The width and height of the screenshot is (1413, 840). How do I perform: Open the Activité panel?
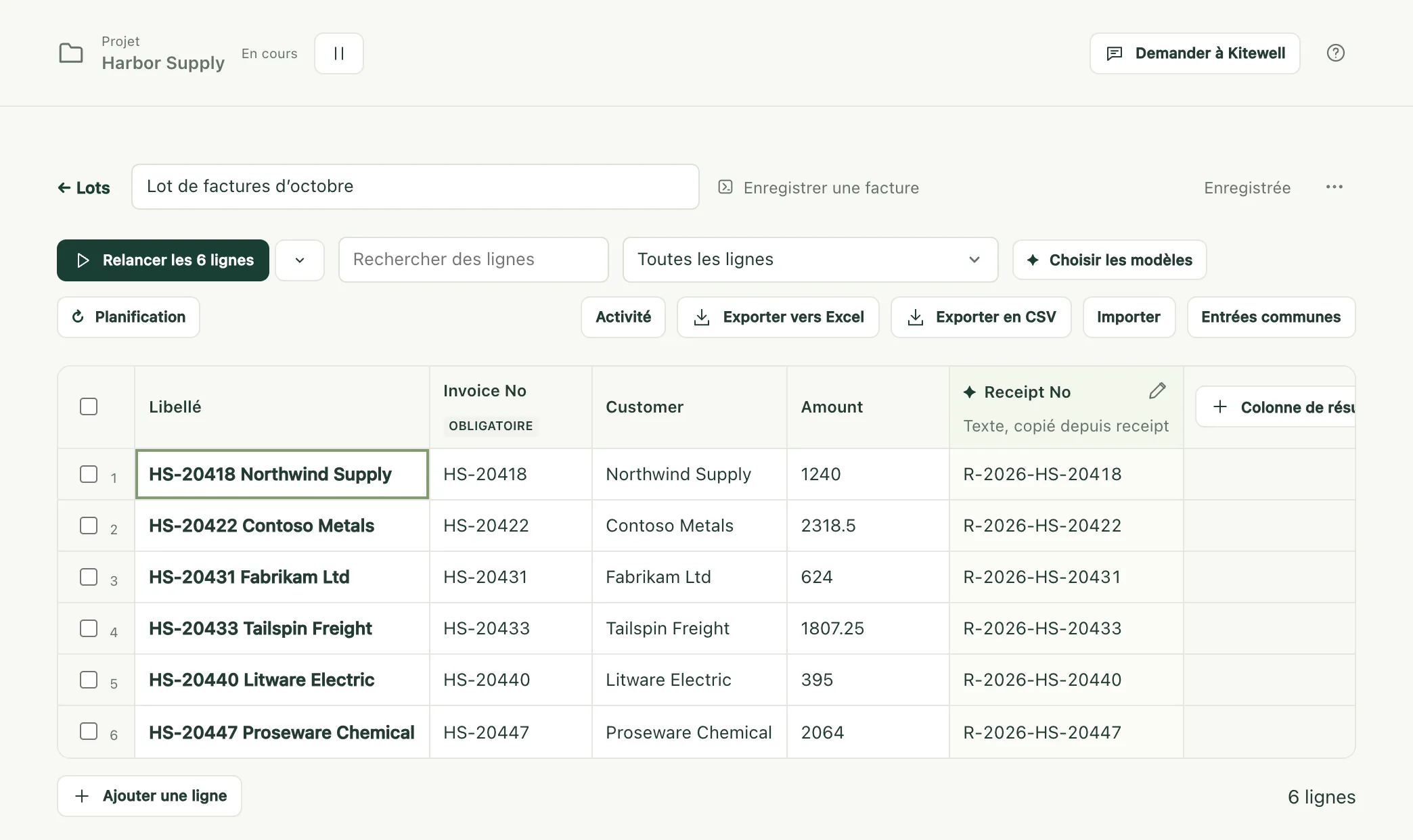coord(623,317)
